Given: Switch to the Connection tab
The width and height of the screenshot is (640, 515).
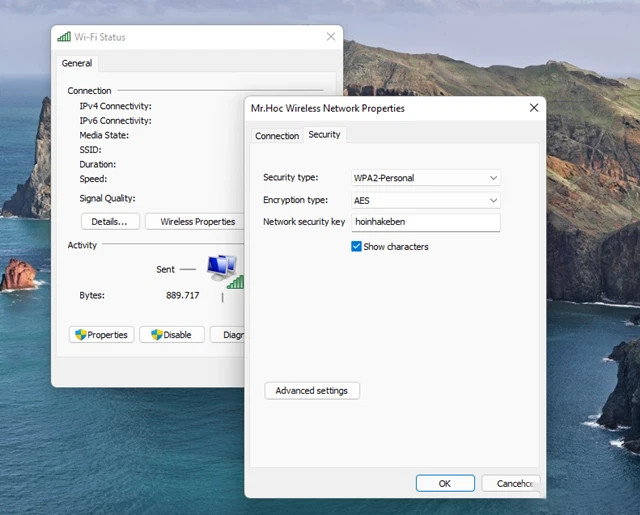Looking at the screenshot, I should 277,136.
